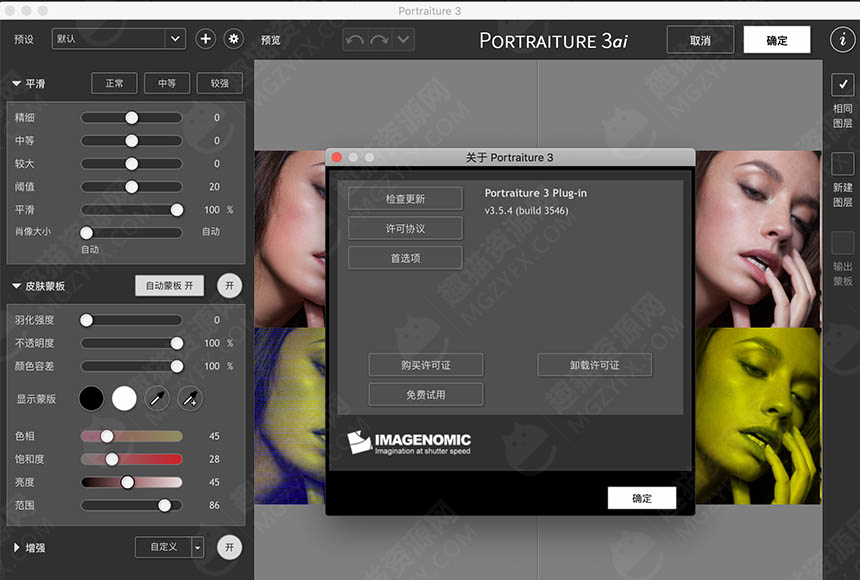This screenshot has width=860, height=580.
Task: Click the 中等 detail slider handle
Action: tap(132, 140)
